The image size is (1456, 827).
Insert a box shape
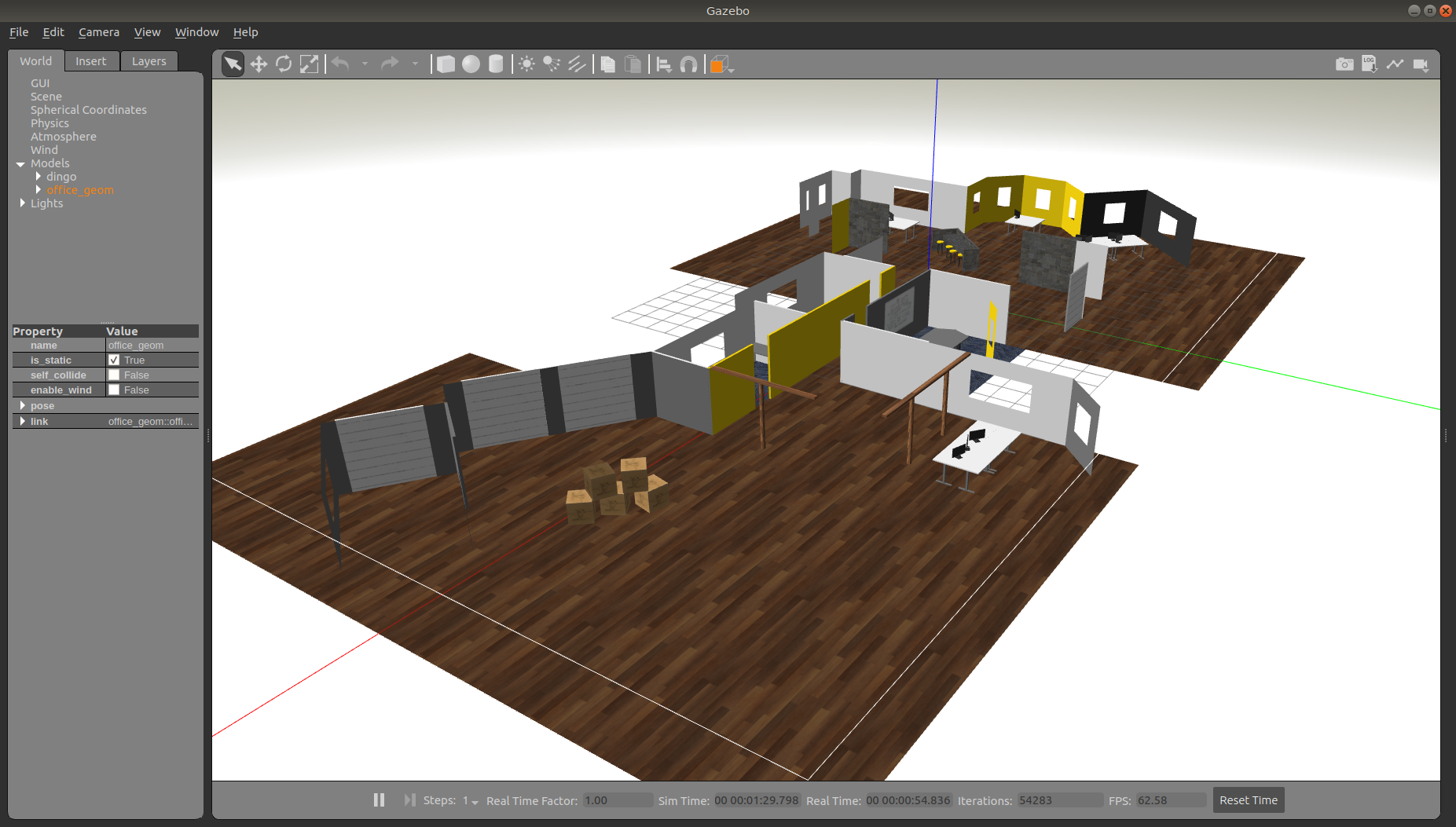pos(446,64)
